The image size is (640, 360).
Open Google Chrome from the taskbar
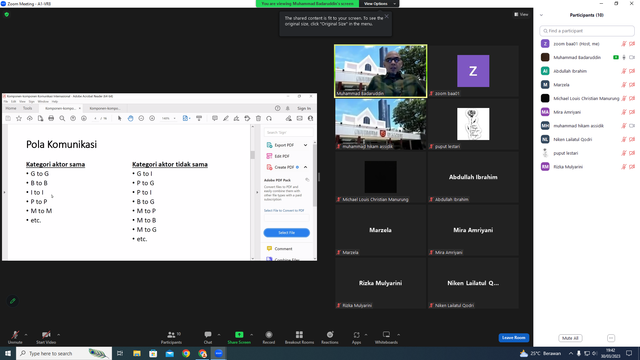(x=186, y=353)
